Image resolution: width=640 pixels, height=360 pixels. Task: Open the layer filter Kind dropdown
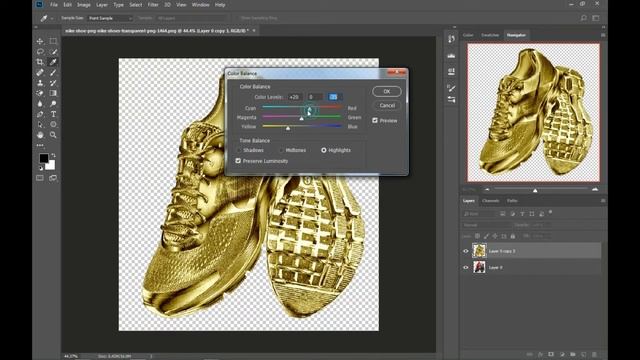click(480, 213)
